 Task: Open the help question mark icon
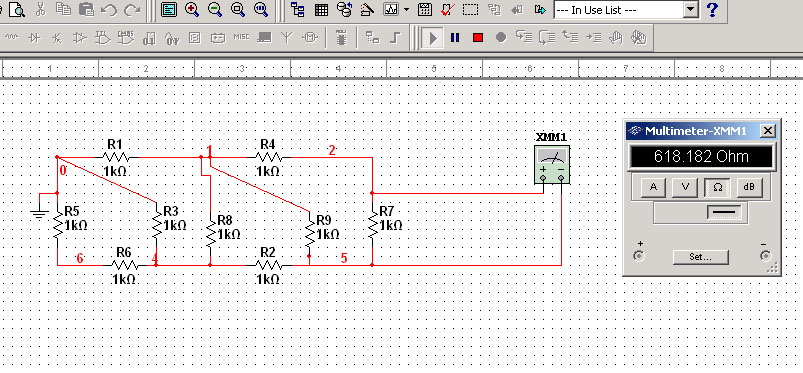[712, 9]
